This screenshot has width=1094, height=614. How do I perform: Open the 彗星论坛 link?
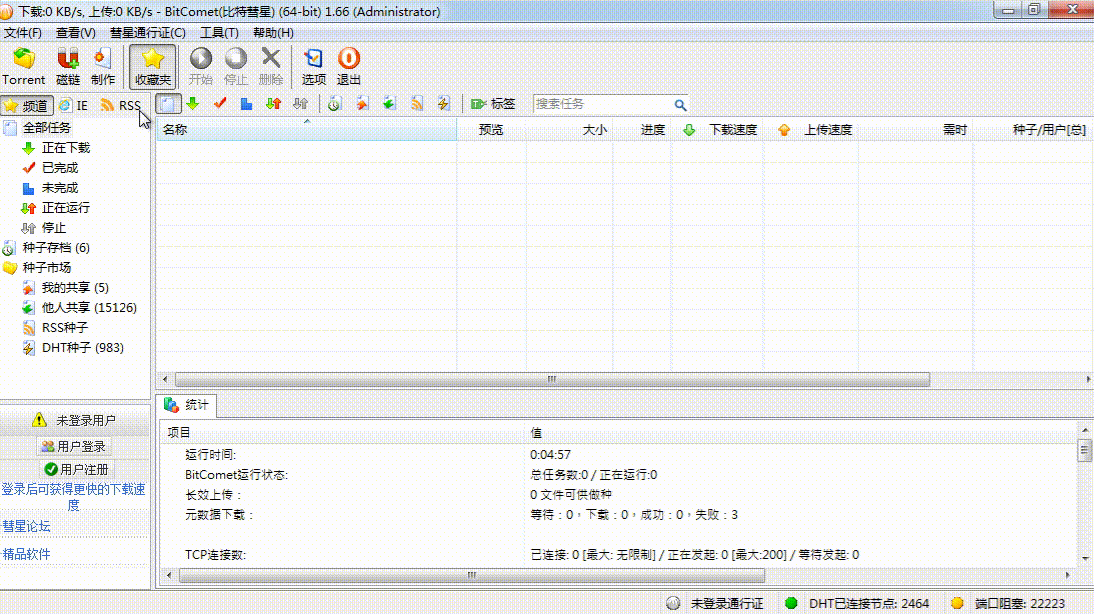click(27, 526)
